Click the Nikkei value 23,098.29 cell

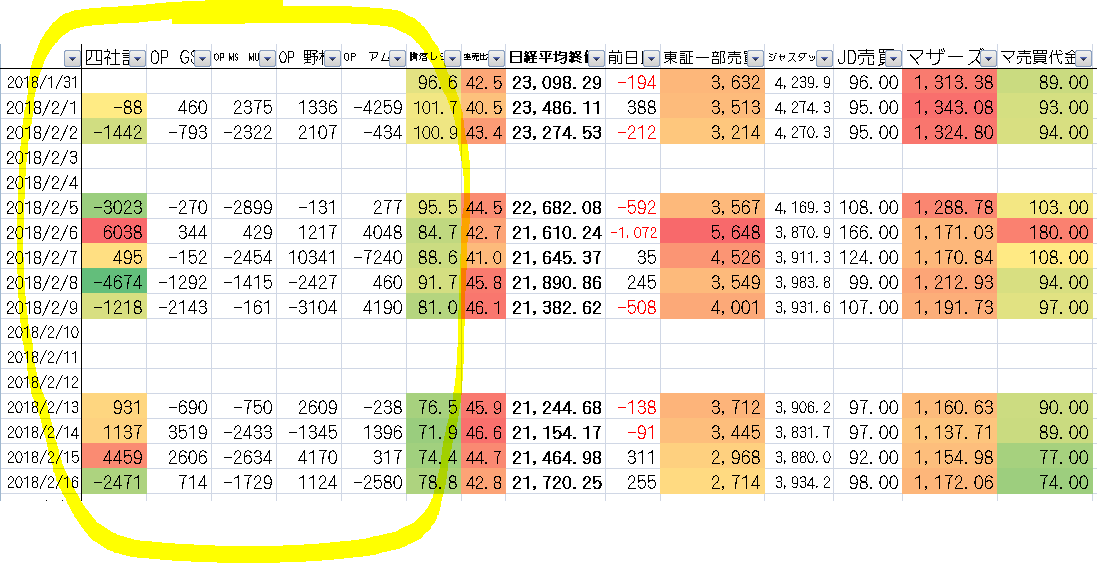coord(556,82)
